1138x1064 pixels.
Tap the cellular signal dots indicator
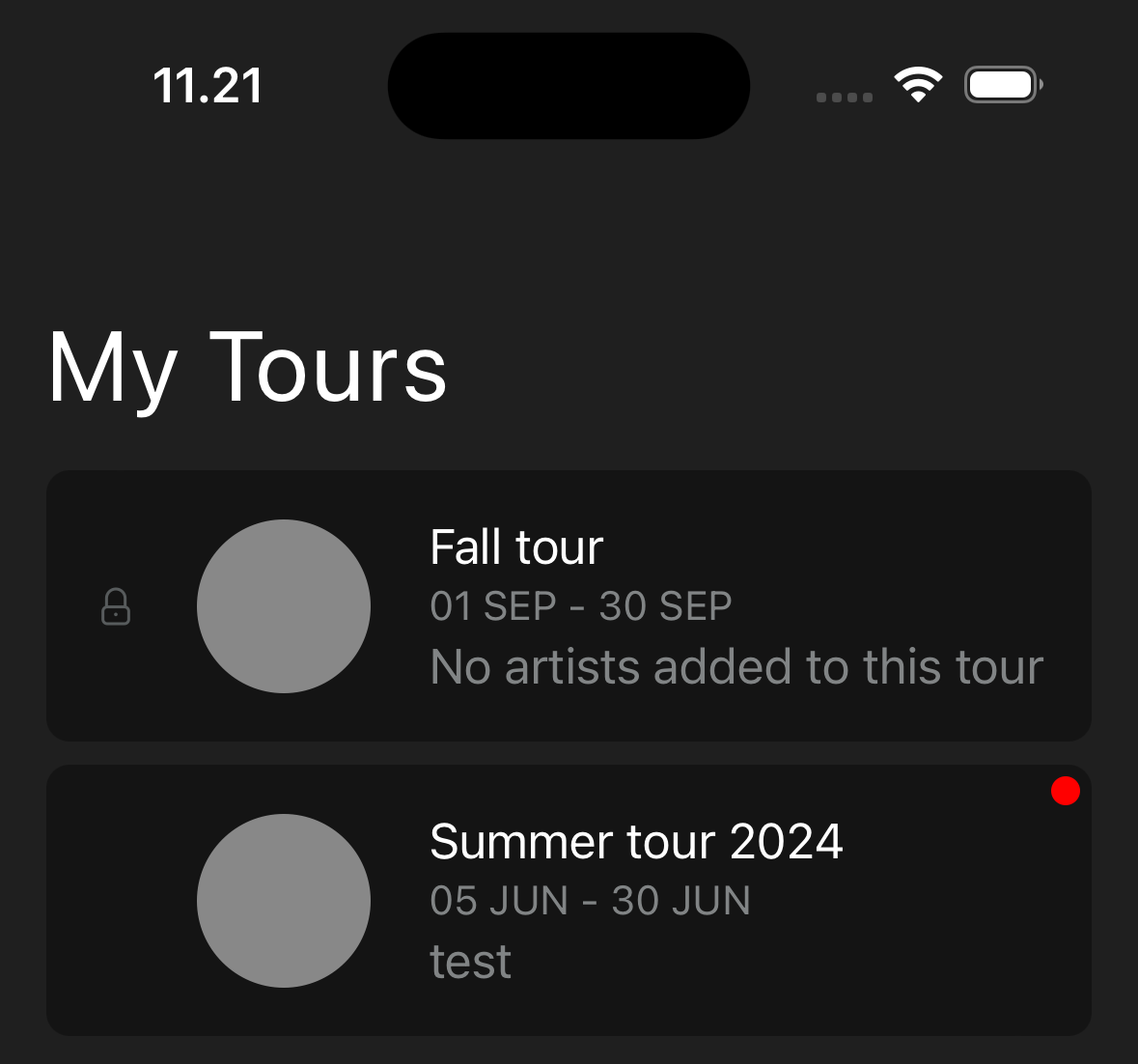pos(842,97)
